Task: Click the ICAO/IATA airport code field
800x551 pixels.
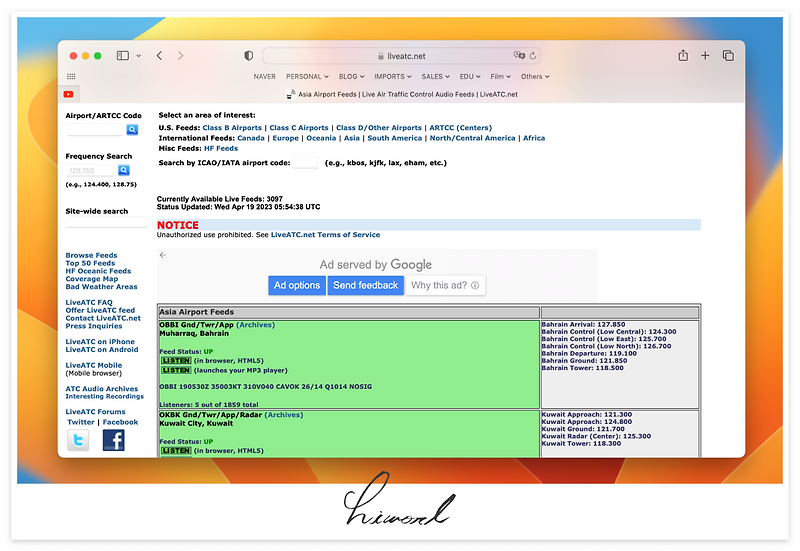Action: (x=305, y=163)
